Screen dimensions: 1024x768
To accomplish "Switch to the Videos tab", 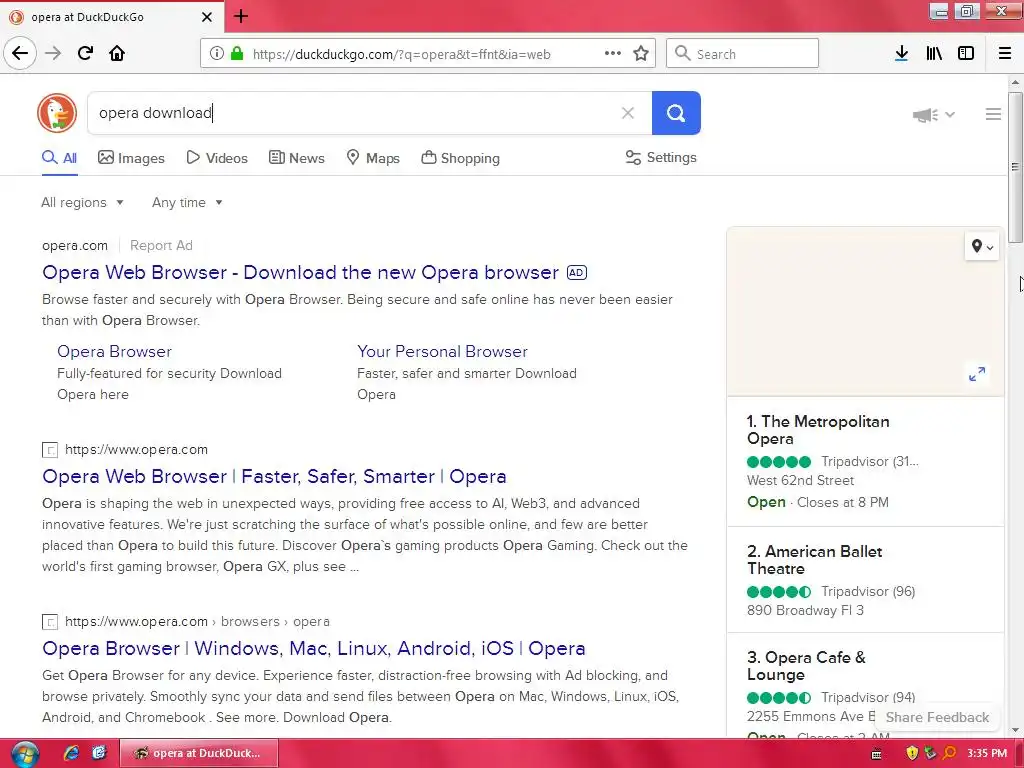I will point(217,158).
